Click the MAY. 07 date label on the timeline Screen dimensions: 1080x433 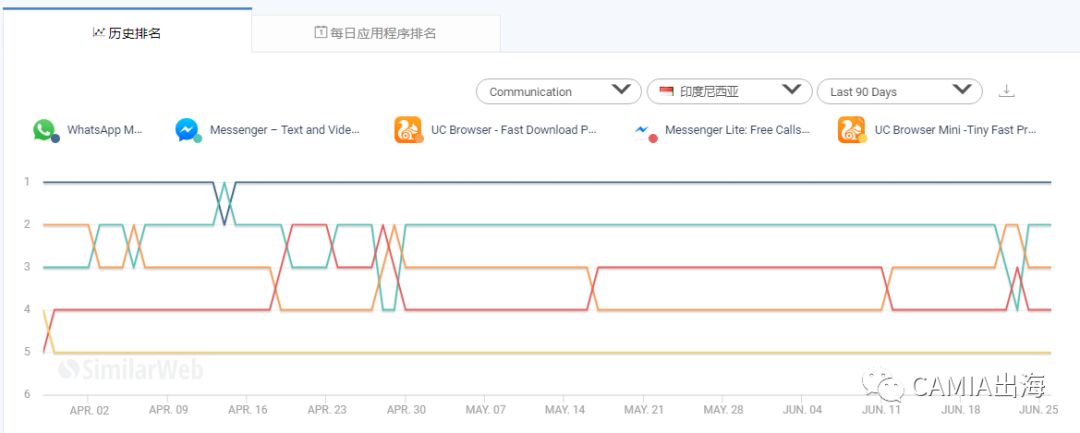point(486,410)
